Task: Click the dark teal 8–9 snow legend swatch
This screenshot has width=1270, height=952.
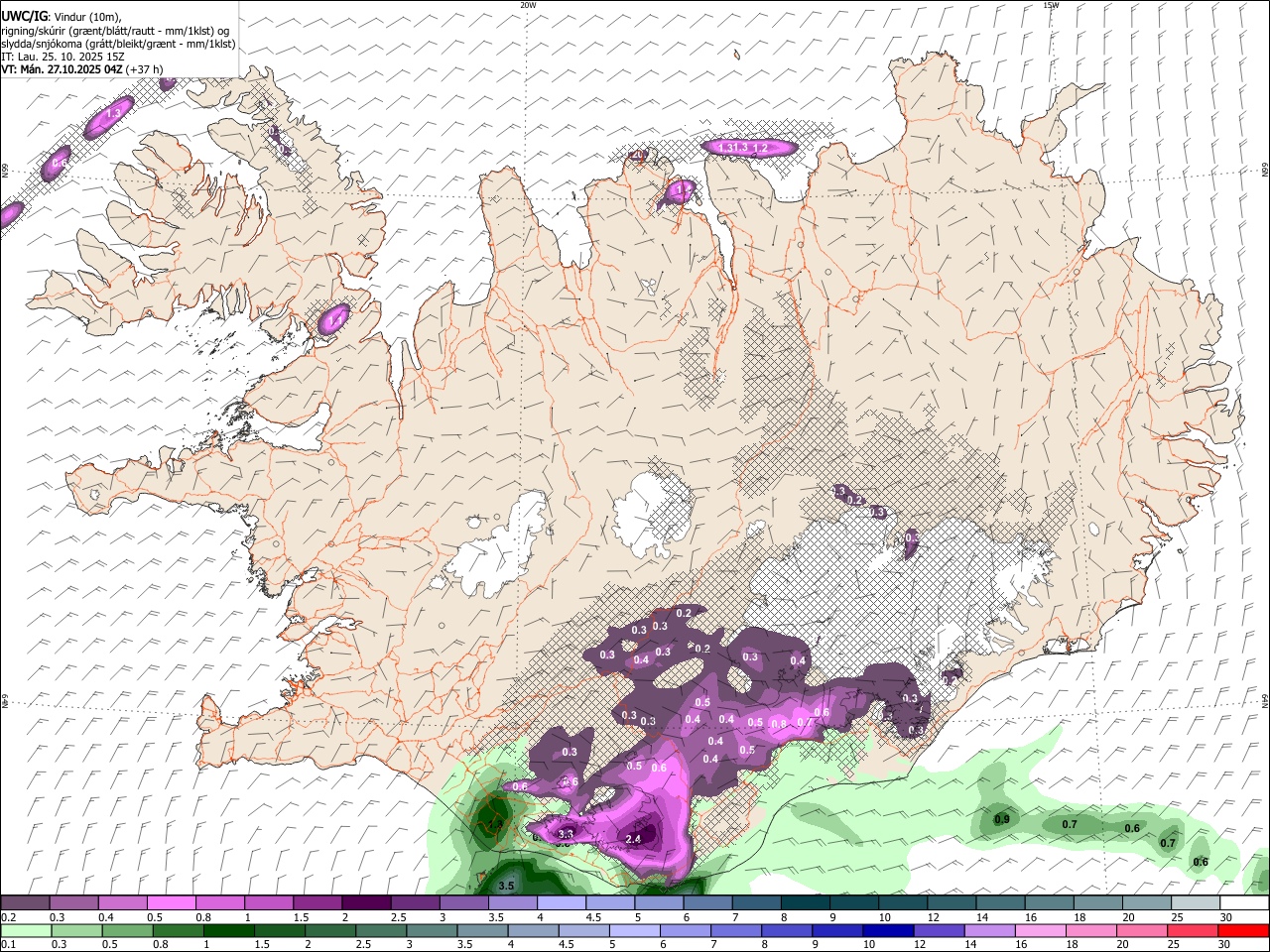Action: (x=805, y=903)
